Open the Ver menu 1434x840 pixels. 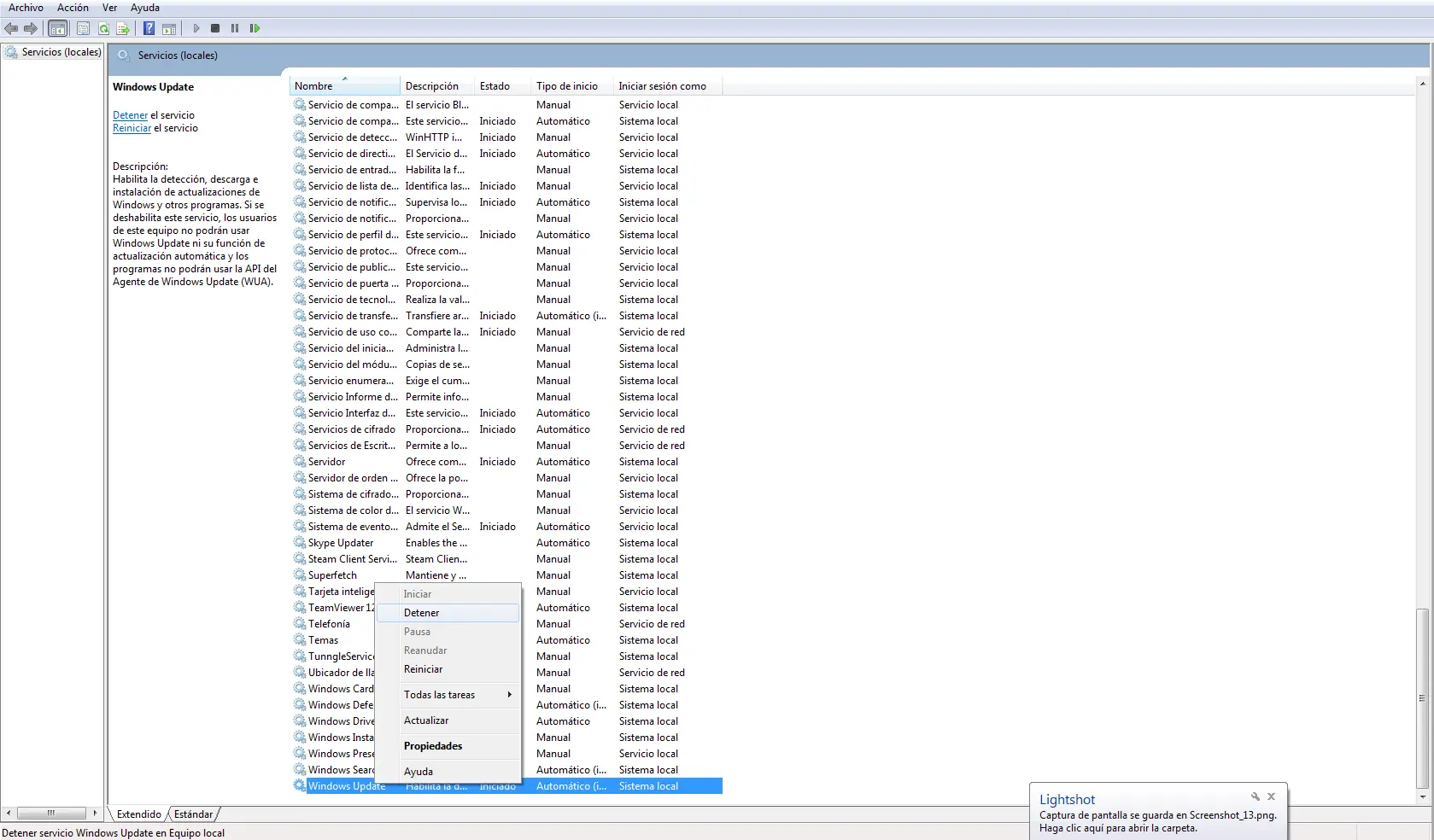pos(109,8)
